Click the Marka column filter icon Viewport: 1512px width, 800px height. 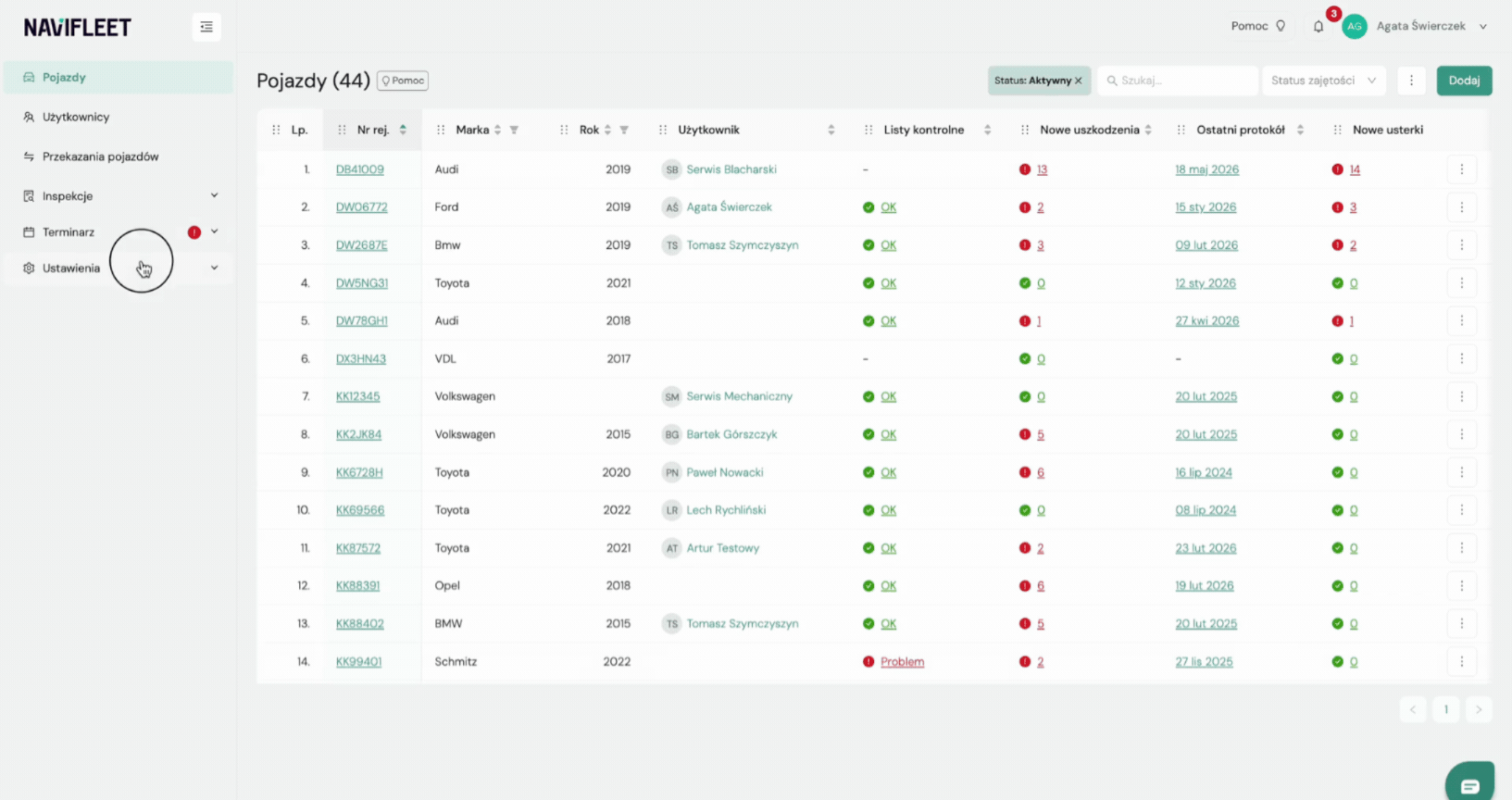tap(514, 130)
